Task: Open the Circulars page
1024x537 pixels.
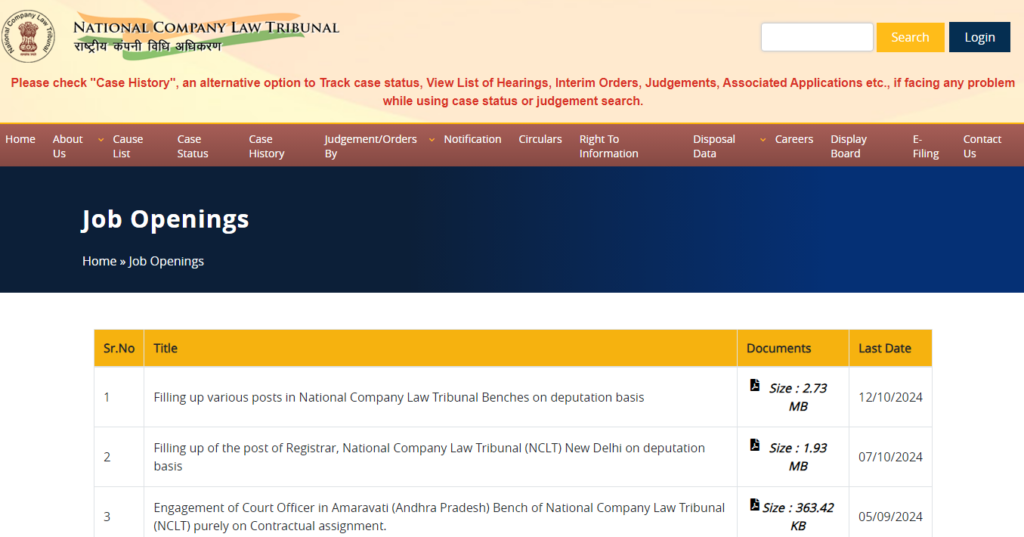Action: click(x=540, y=139)
